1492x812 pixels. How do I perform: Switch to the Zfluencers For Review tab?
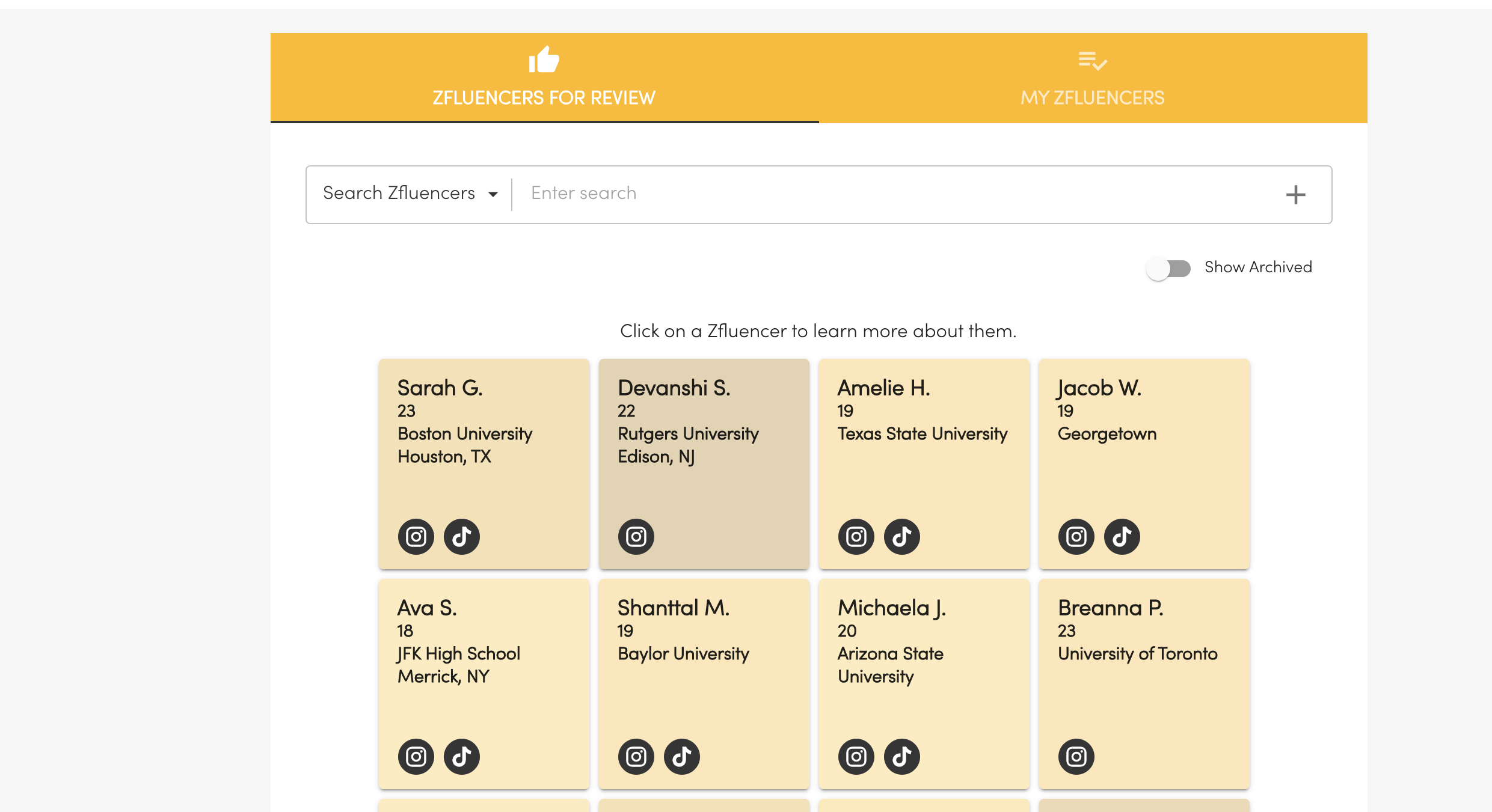click(545, 78)
